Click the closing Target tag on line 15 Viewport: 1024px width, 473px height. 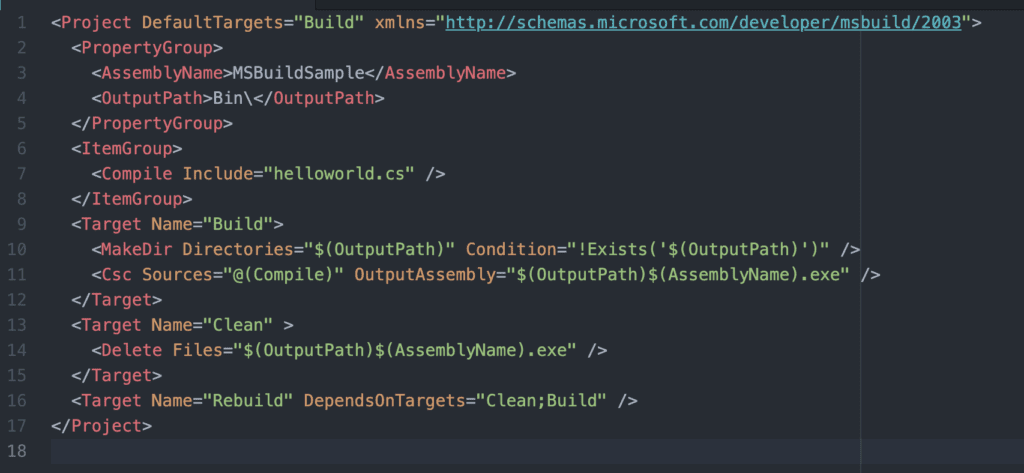(117, 376)
